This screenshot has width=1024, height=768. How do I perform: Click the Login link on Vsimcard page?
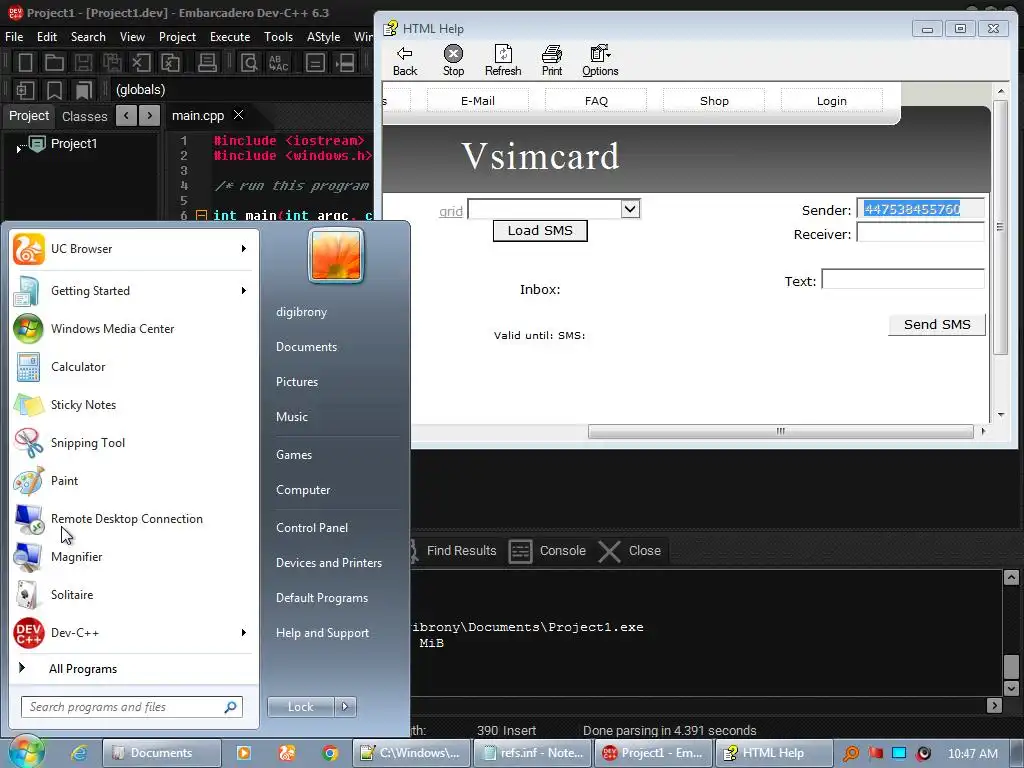pos(831,101)
